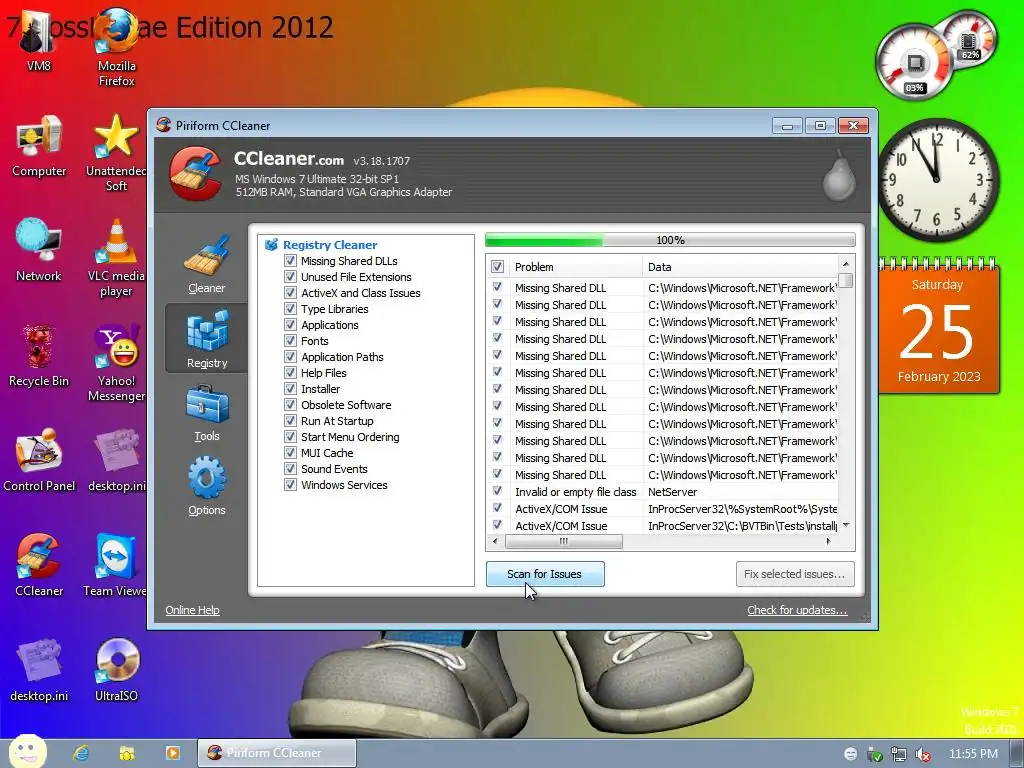
Task: Open the Cleaner section in CCleaner sidebar
Action: [206, 264]
